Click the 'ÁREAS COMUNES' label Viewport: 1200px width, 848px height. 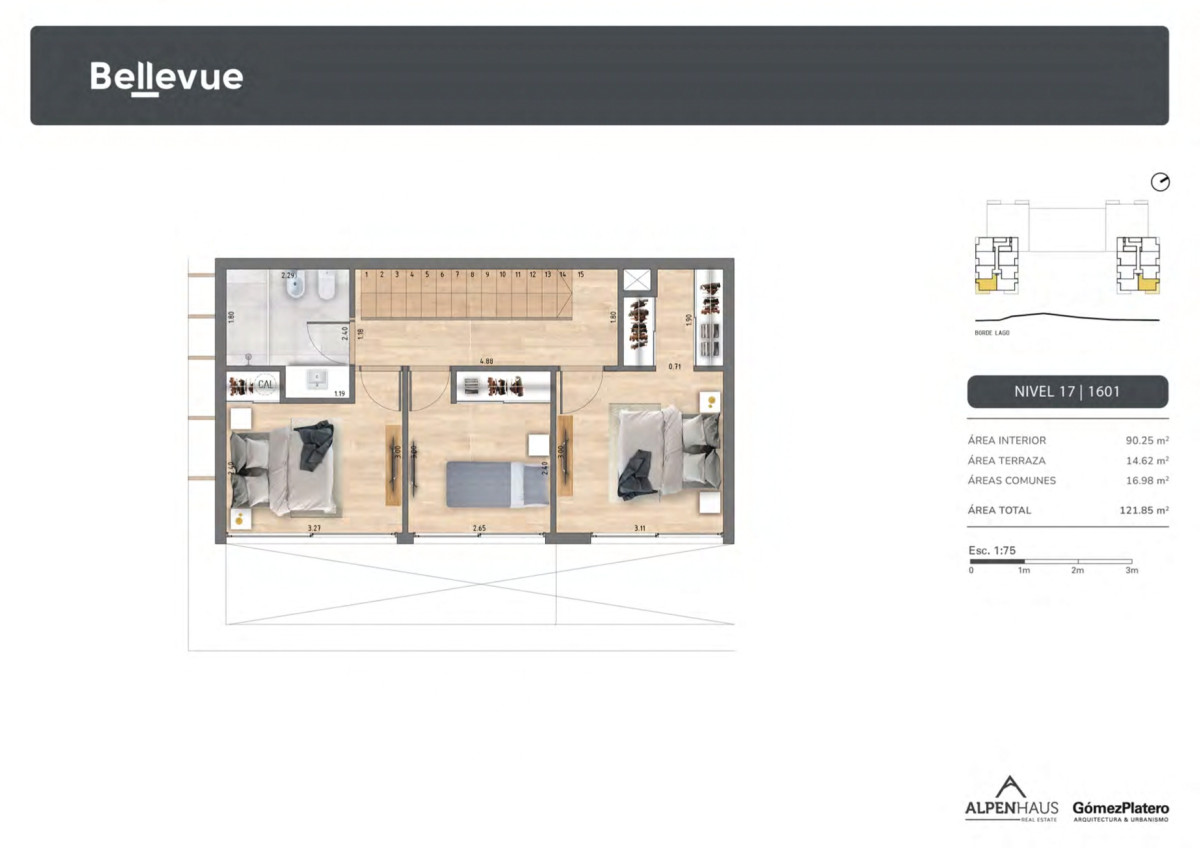(1012, 481)
